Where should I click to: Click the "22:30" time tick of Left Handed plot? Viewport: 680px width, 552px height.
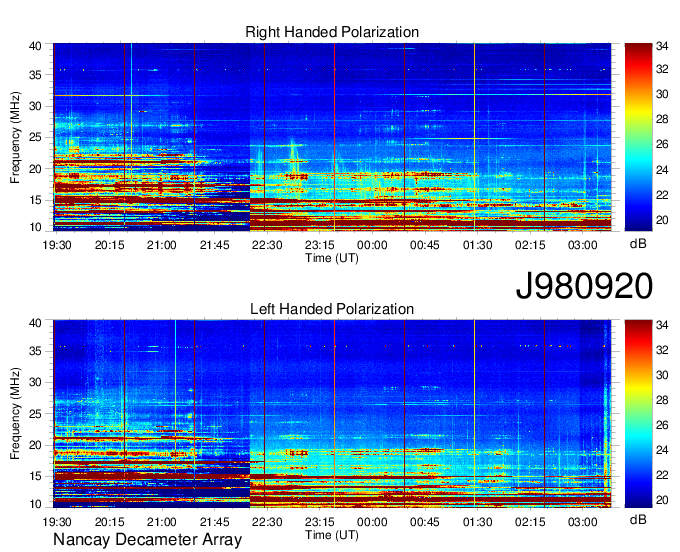pos(267,522)
